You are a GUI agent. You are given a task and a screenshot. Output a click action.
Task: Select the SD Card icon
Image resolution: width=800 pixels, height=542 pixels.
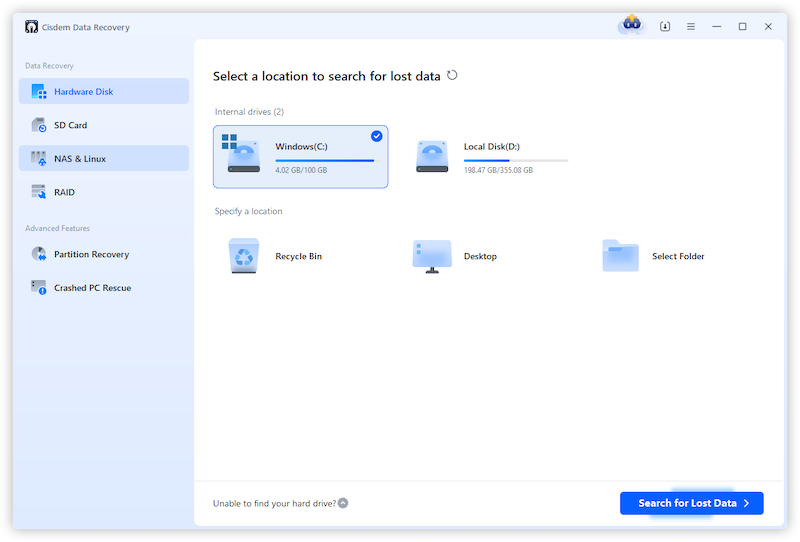[x=39, y=125]
